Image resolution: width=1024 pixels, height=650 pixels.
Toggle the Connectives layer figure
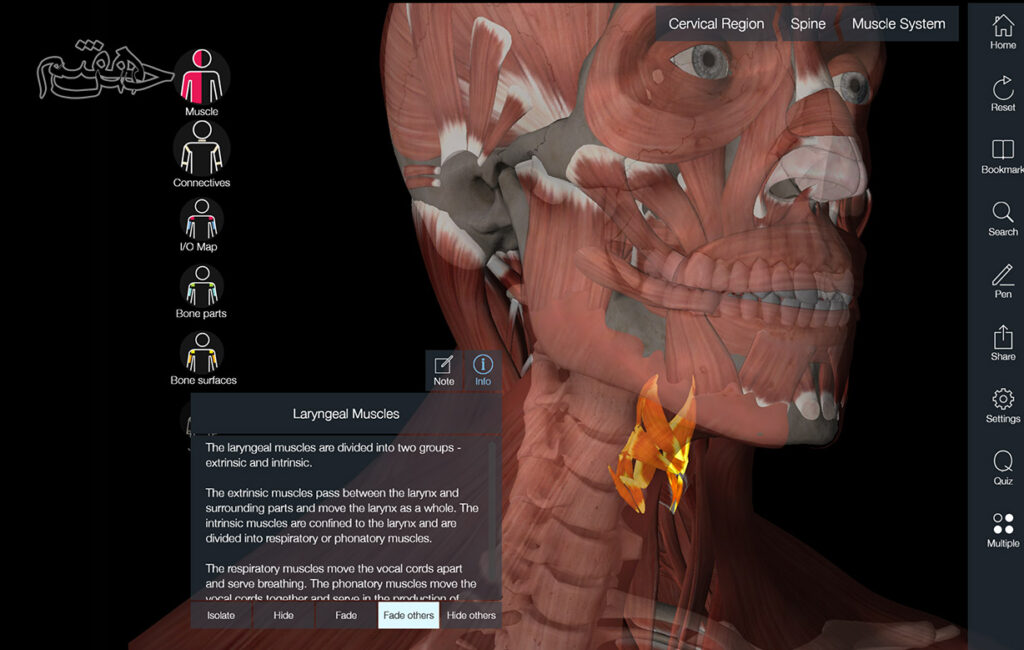click(201, 148)
